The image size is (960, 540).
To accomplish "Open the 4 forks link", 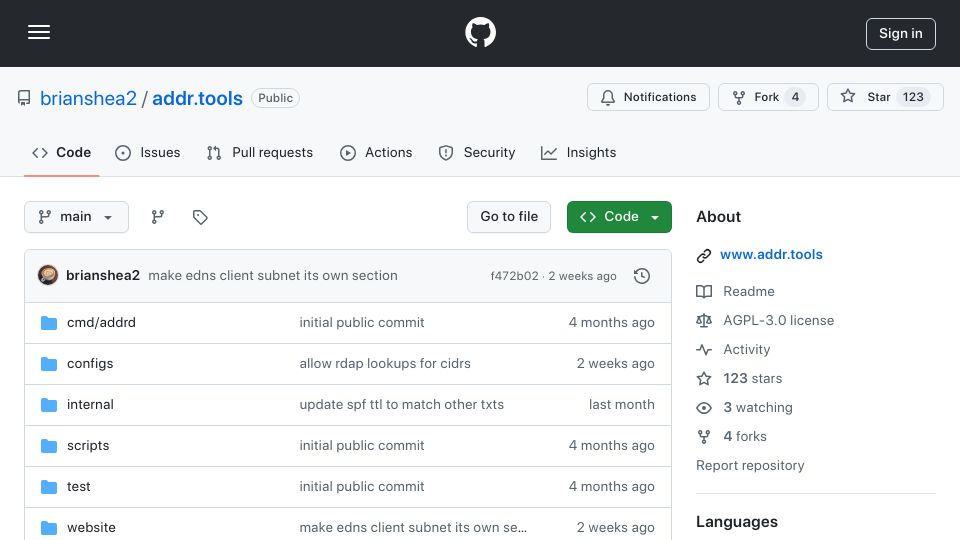I will tap(745, 437).
